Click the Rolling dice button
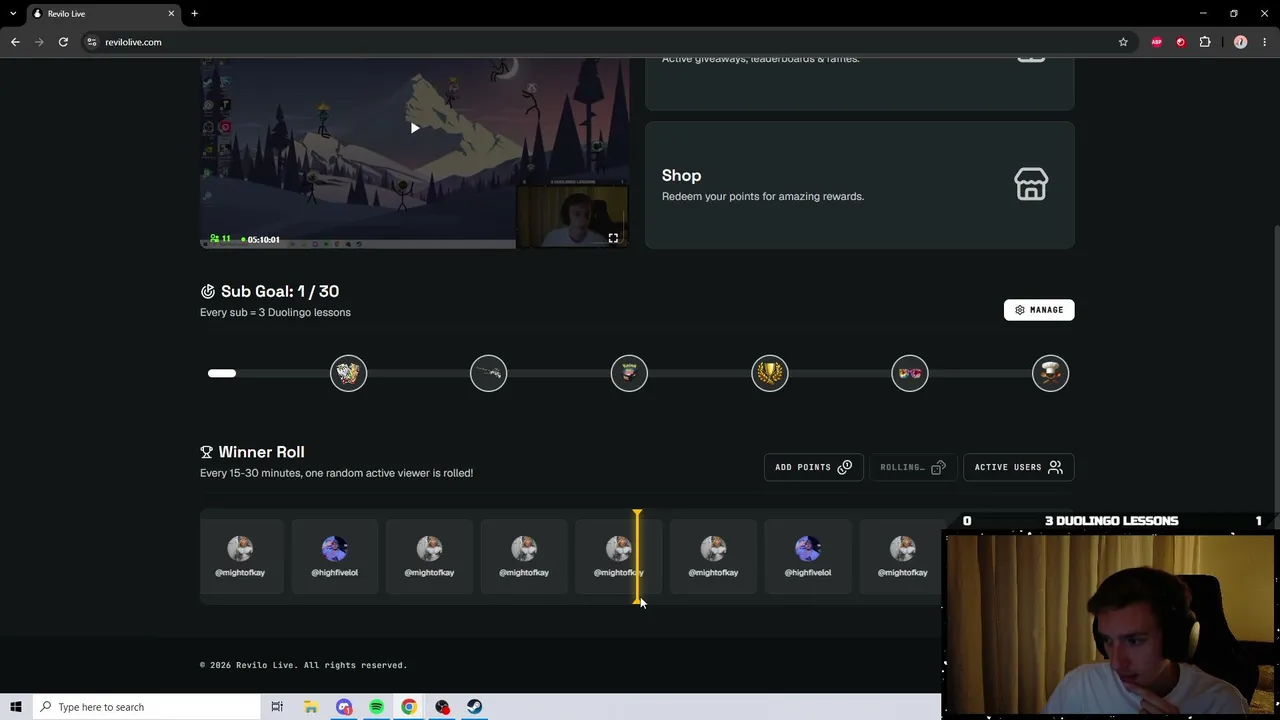The width and height of the screenshot is (1280, 720). tap(912, 467)
